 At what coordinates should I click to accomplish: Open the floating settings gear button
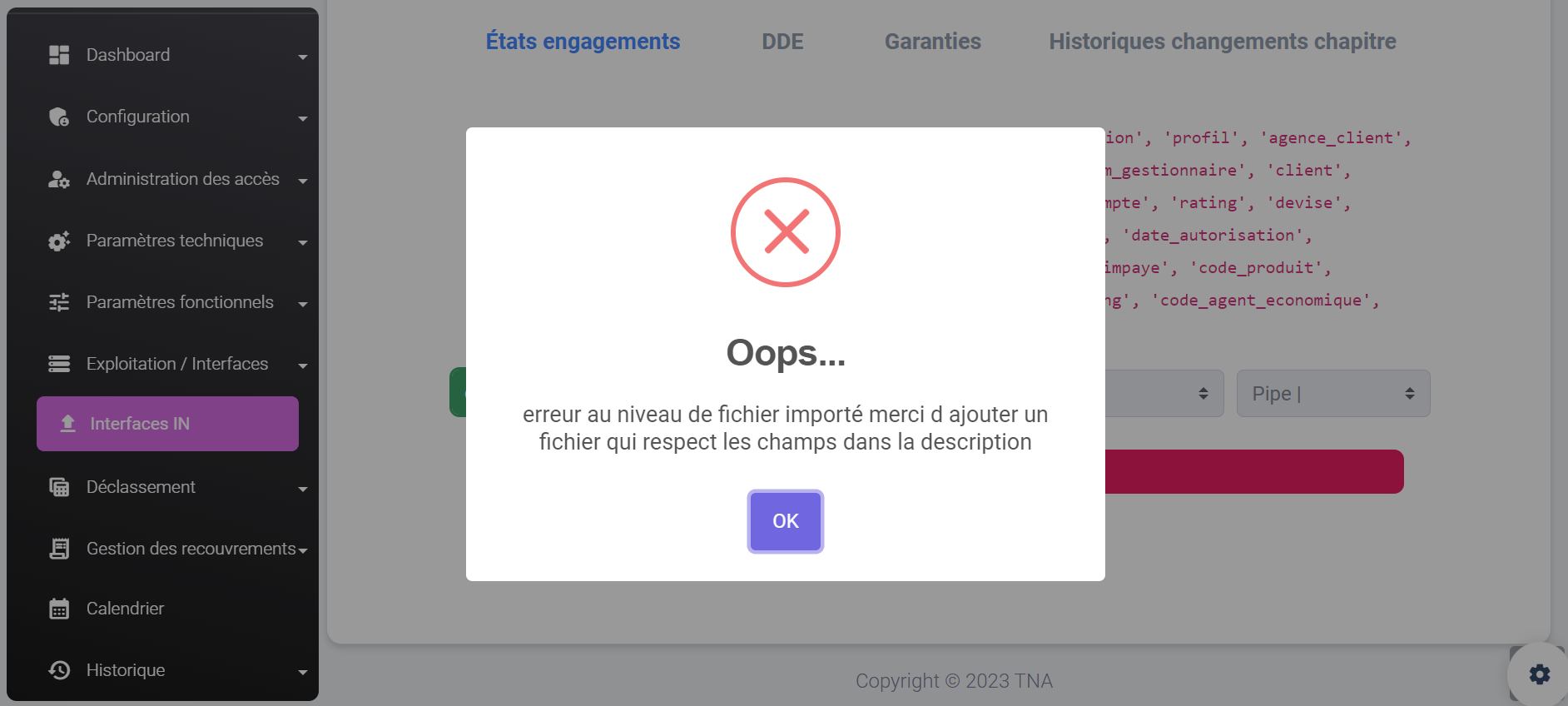point(1539,674)
